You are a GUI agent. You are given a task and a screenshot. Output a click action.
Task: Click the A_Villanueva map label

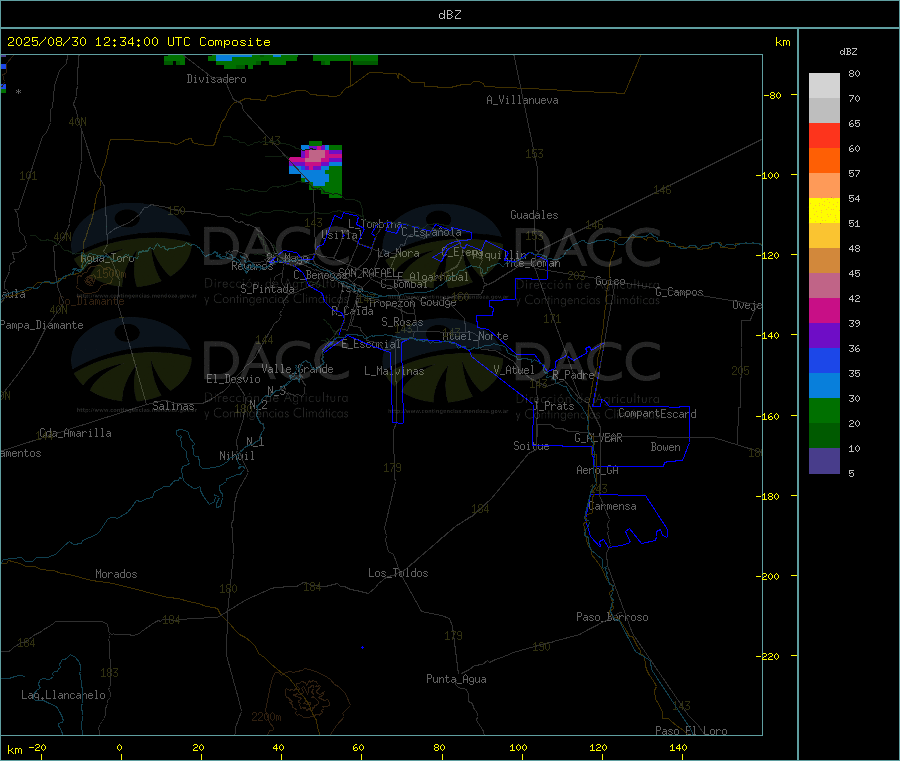522,100
